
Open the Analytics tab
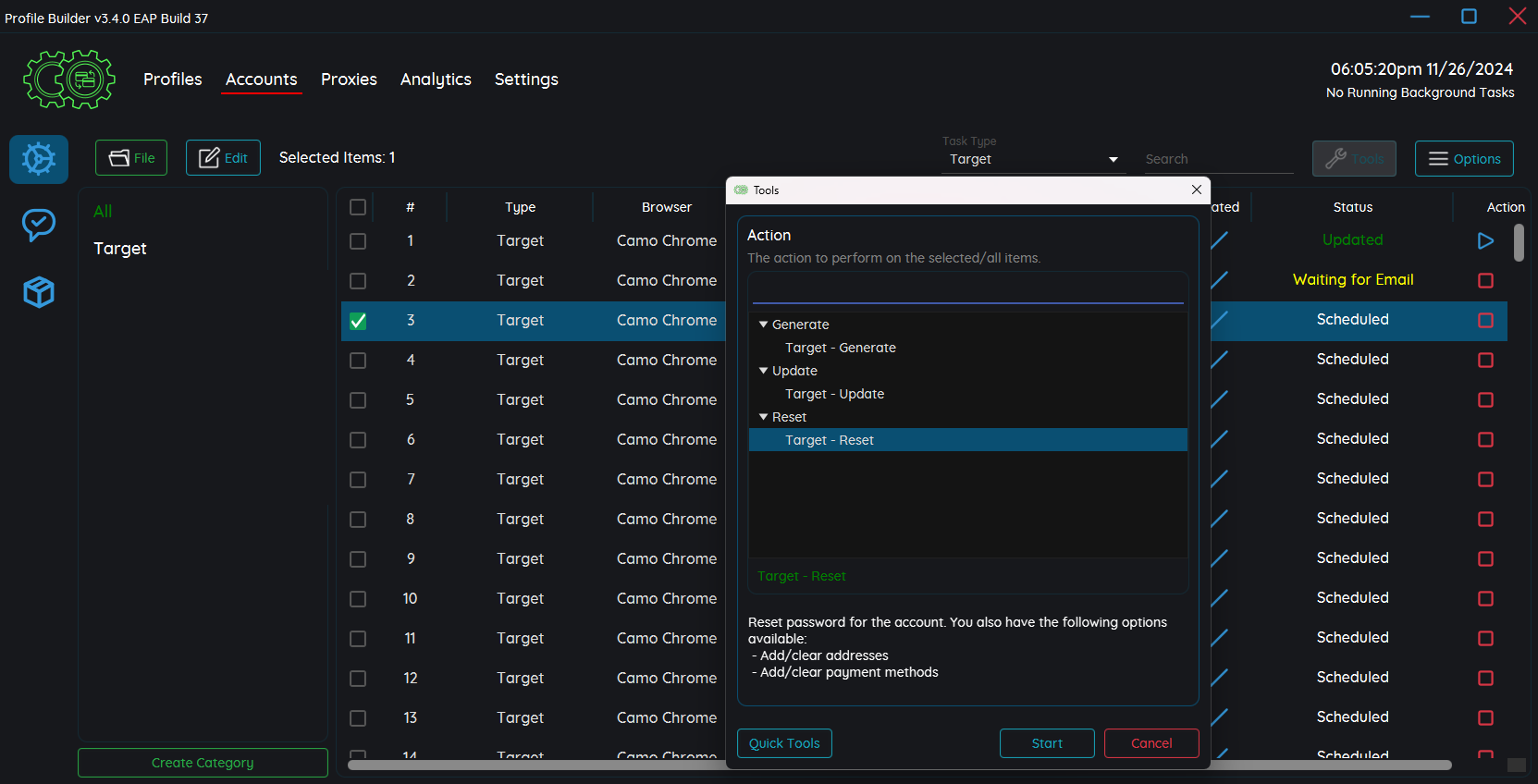[x=436, y=80]
